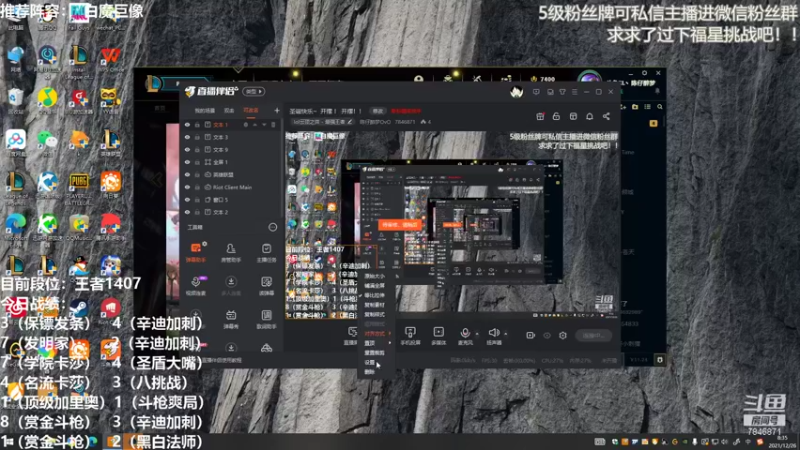
Task: Lock the 英雄联盟 source
Action: coord(197,174)
